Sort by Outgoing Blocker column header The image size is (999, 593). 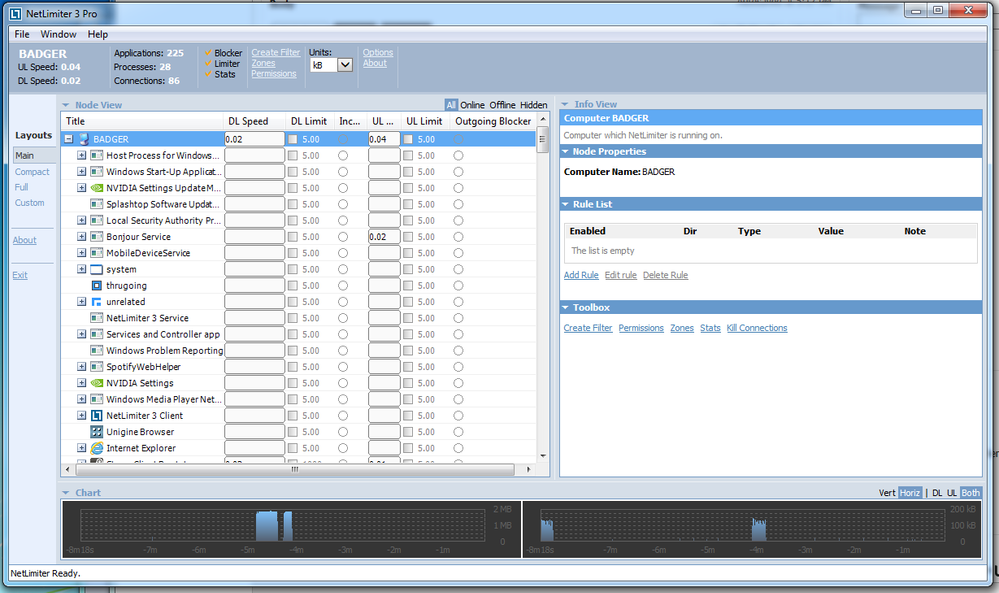click(492, 121)
